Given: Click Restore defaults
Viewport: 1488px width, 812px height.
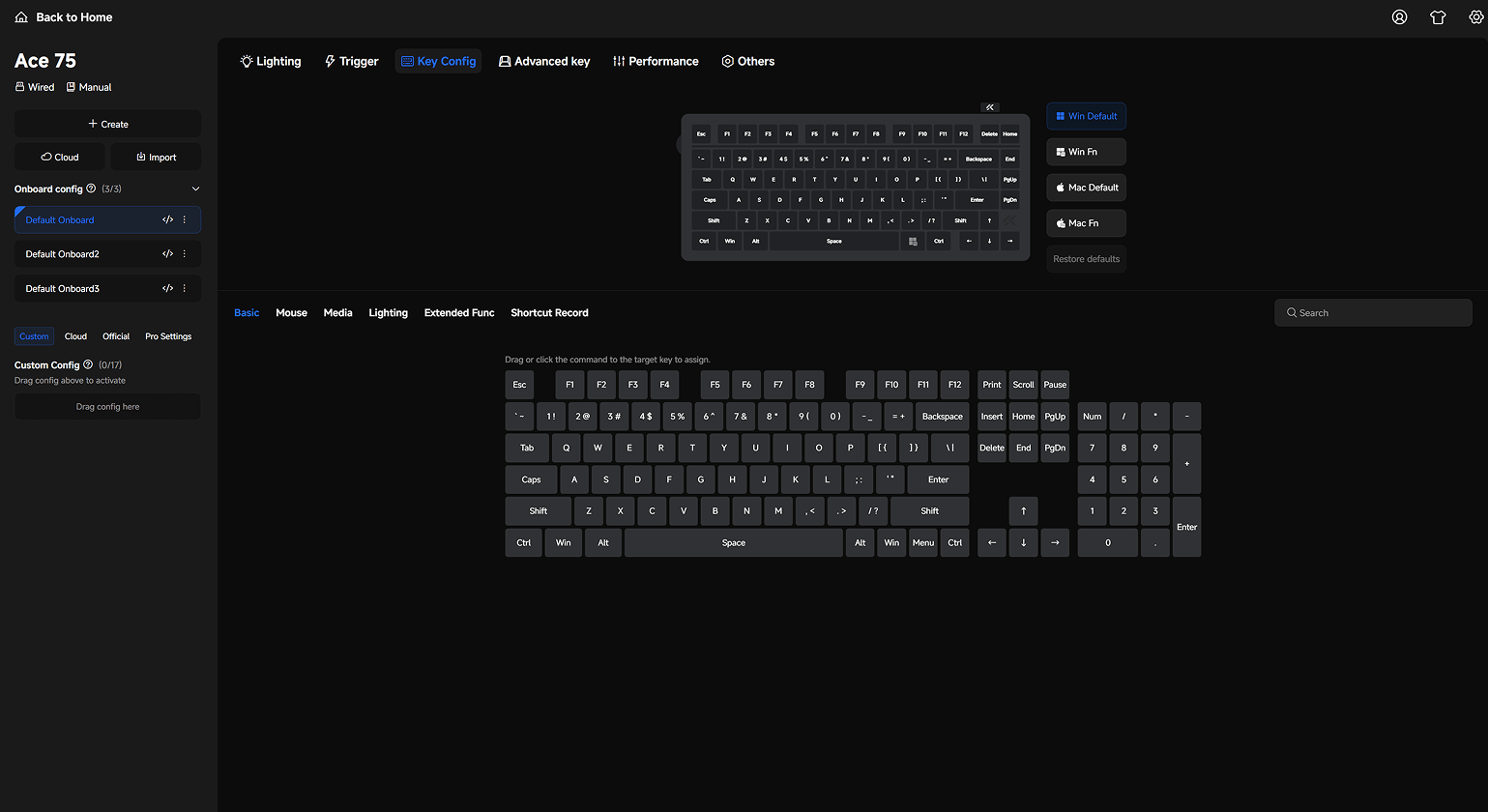Looking at the screenshot, I should 1086,259.
